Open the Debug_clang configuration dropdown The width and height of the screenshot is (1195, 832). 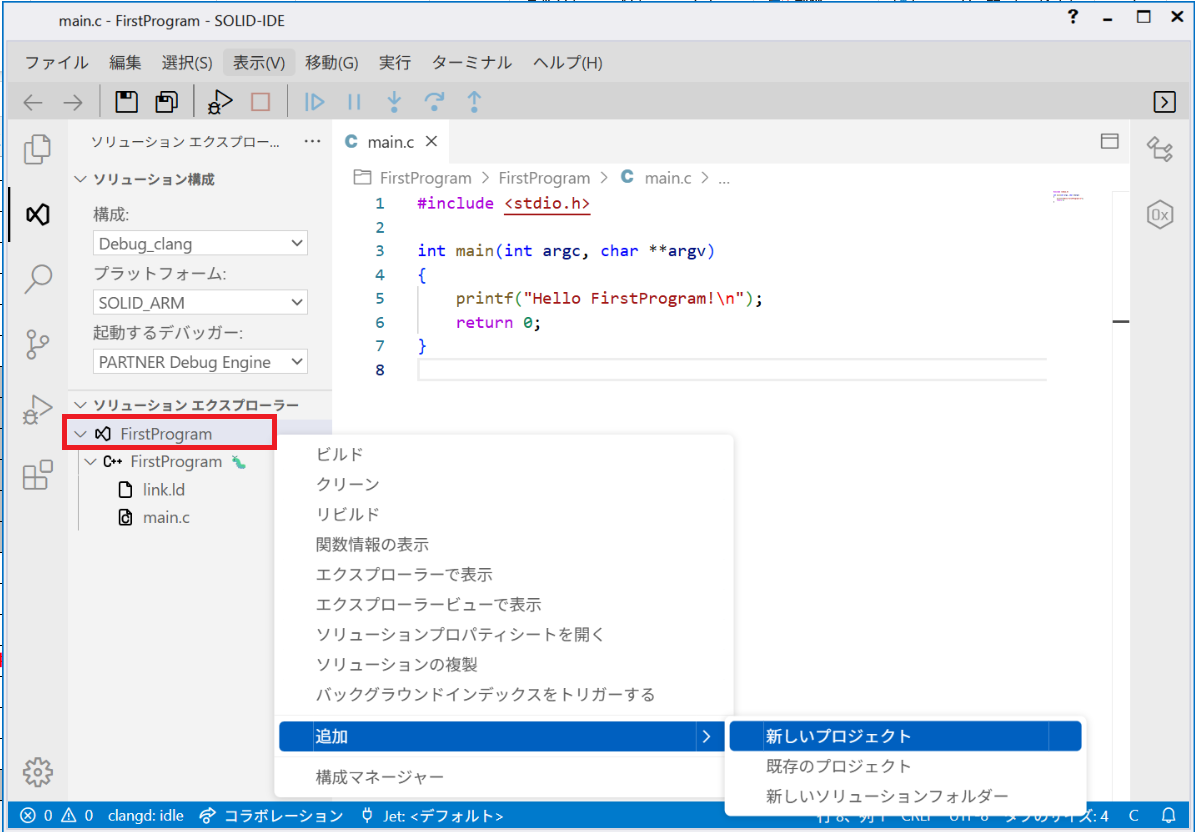[x=199, y=243]
